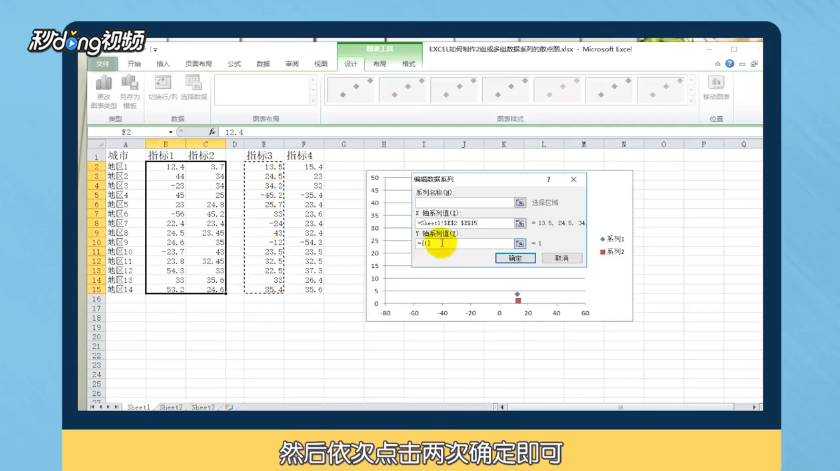840x471 pixels.
Task: Switch to the Sheet3 worksheet tab
Action: 203,407
